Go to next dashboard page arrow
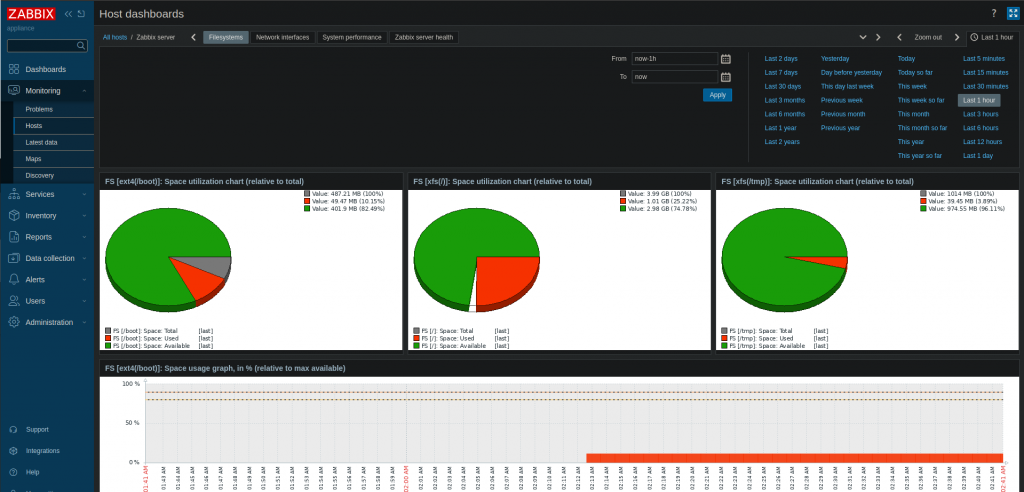 878,37
